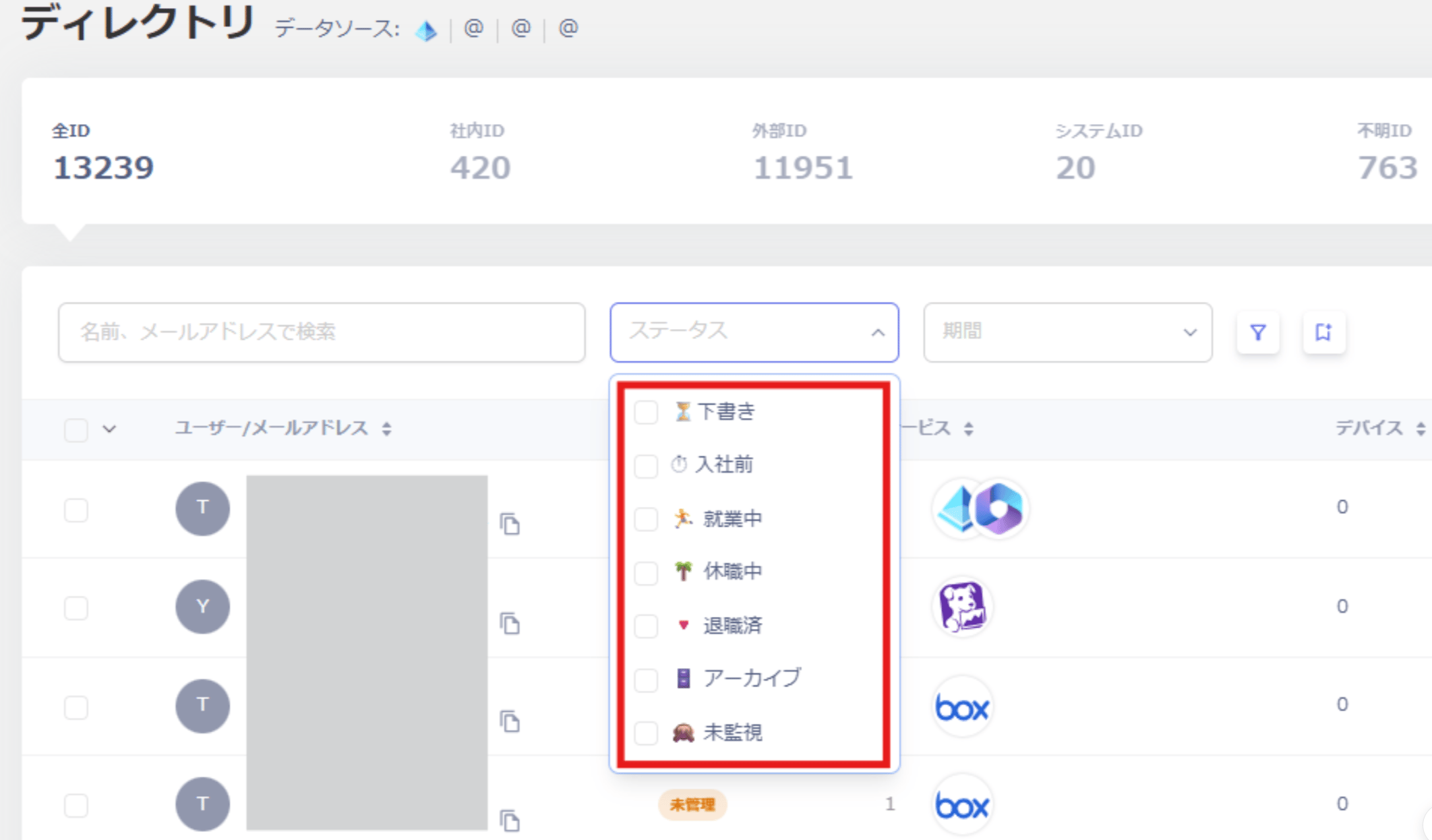The width and height of the screenshot is (1432, 840).
Task: Sort by デバイス column
Action: pos(1421,429)
